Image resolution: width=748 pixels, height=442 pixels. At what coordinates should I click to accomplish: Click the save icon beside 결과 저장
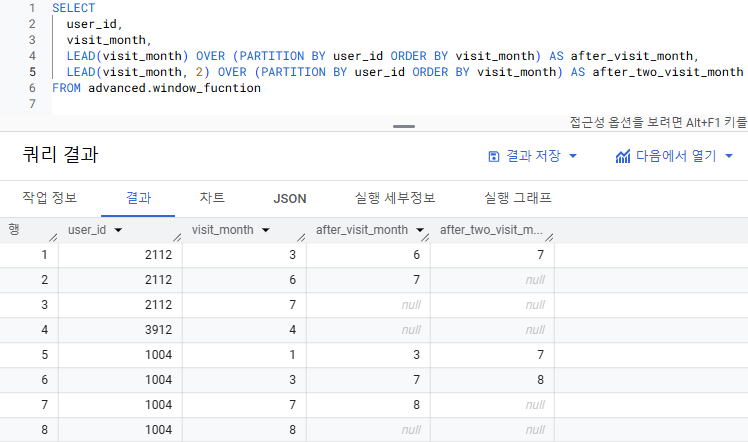pos(494,156)
